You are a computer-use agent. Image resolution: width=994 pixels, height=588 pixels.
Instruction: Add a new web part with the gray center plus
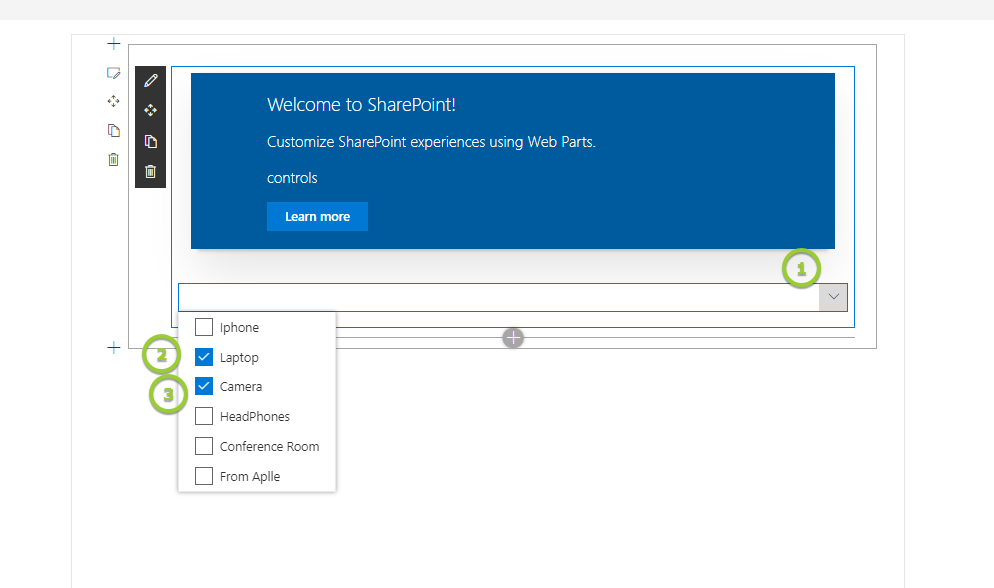click(513, 338)
